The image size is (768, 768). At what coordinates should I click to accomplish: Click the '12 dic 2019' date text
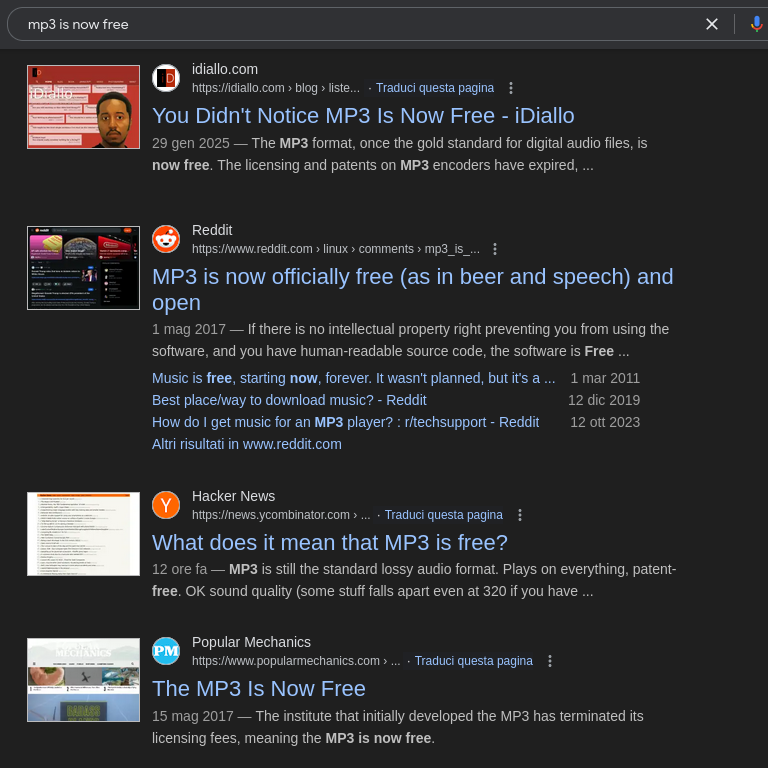pyautogui.click(x=604, y=400)
